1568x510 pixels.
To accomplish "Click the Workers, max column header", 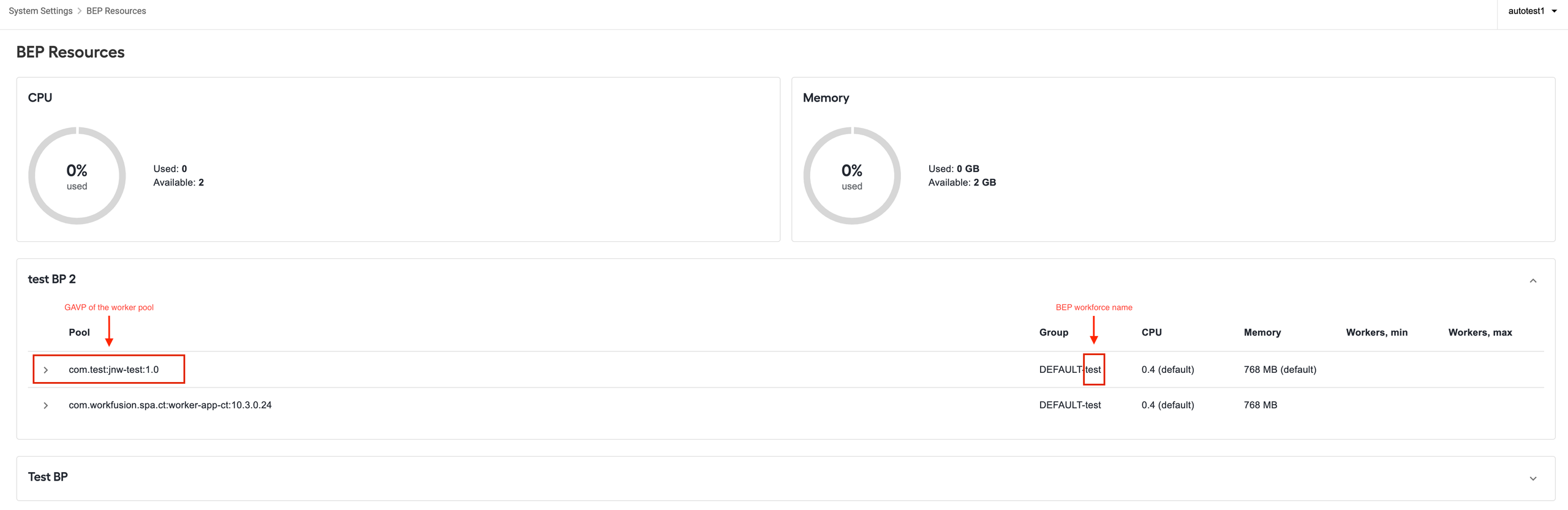I will [1480, 332].
